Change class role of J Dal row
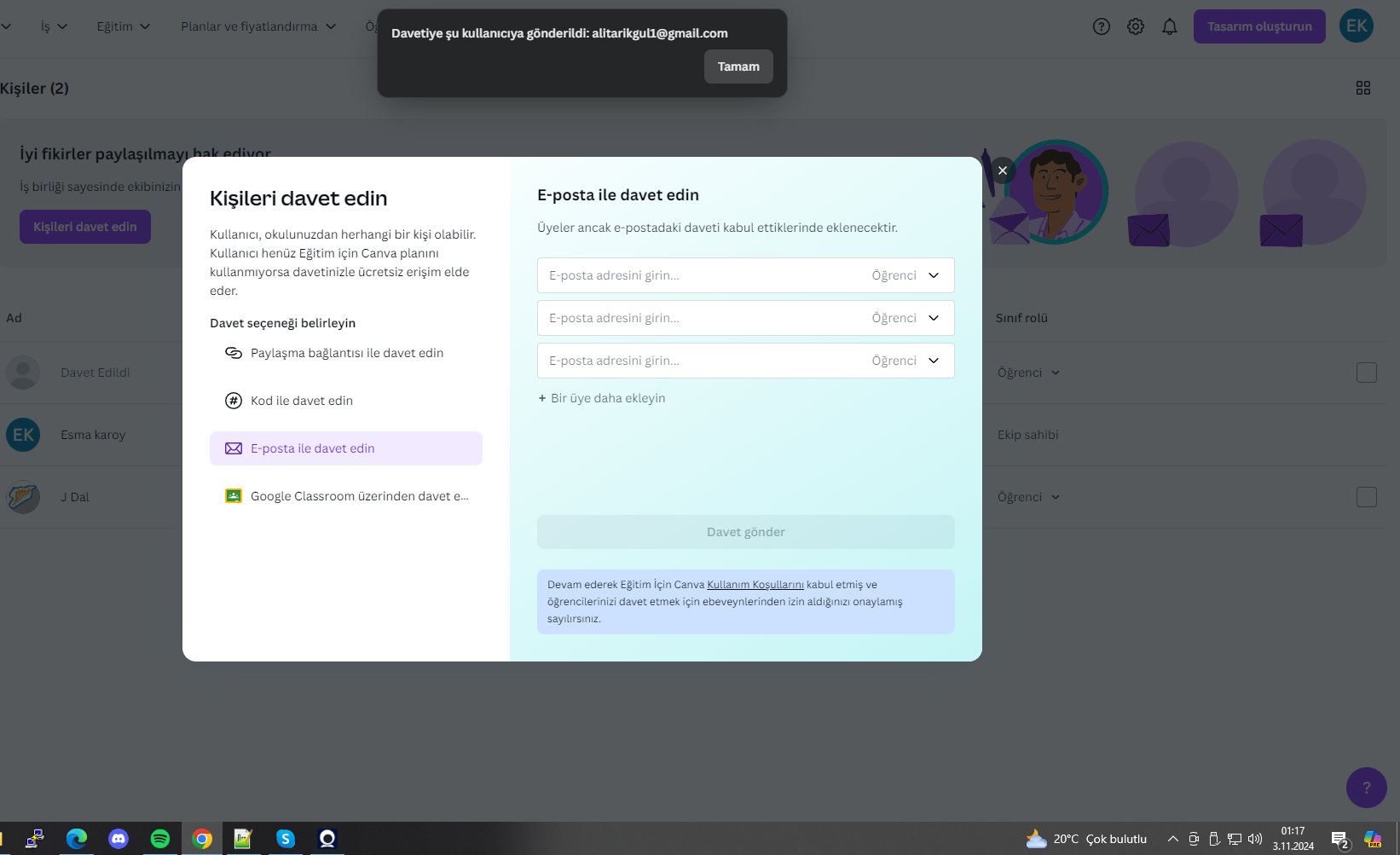The width and height of the screenshot is (1400, 855). 1029,497
